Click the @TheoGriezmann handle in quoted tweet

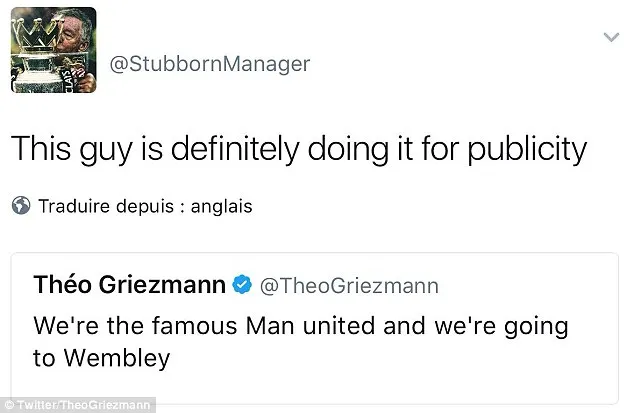pyautogui.click(x=348, y=287)
